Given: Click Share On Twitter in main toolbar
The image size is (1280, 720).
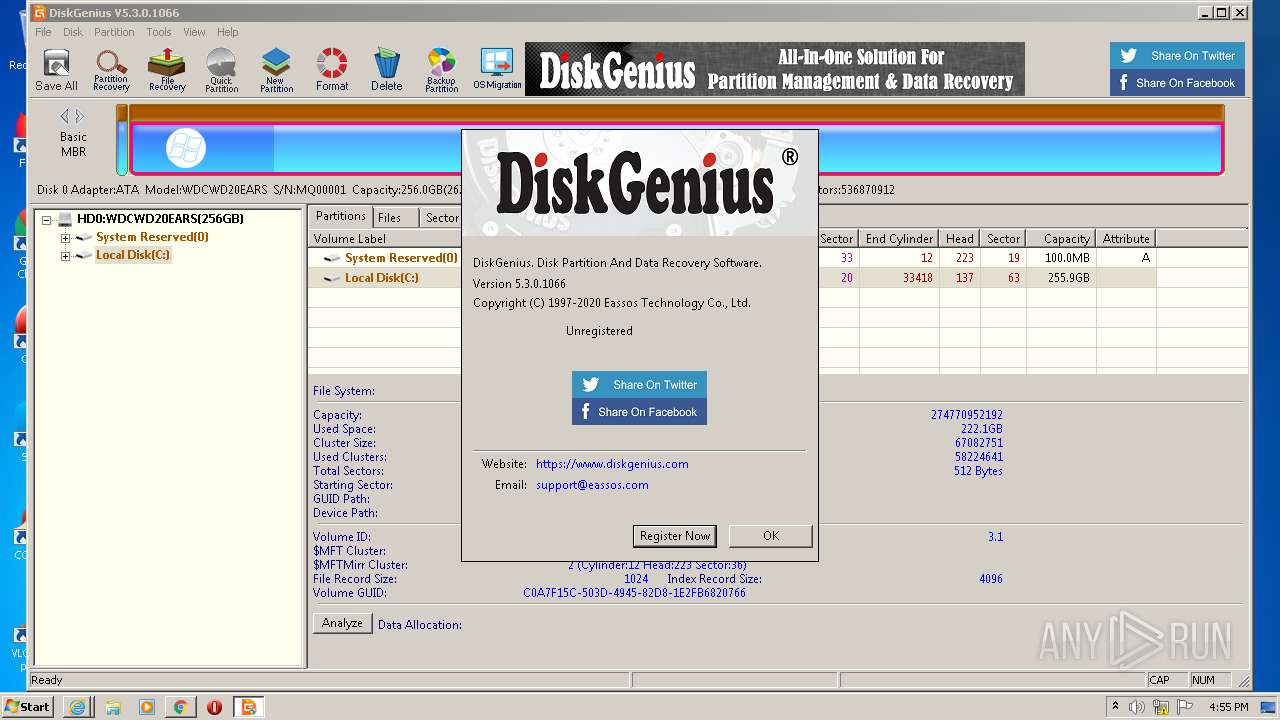Looking at the screenshot, I should point(1177,56).
